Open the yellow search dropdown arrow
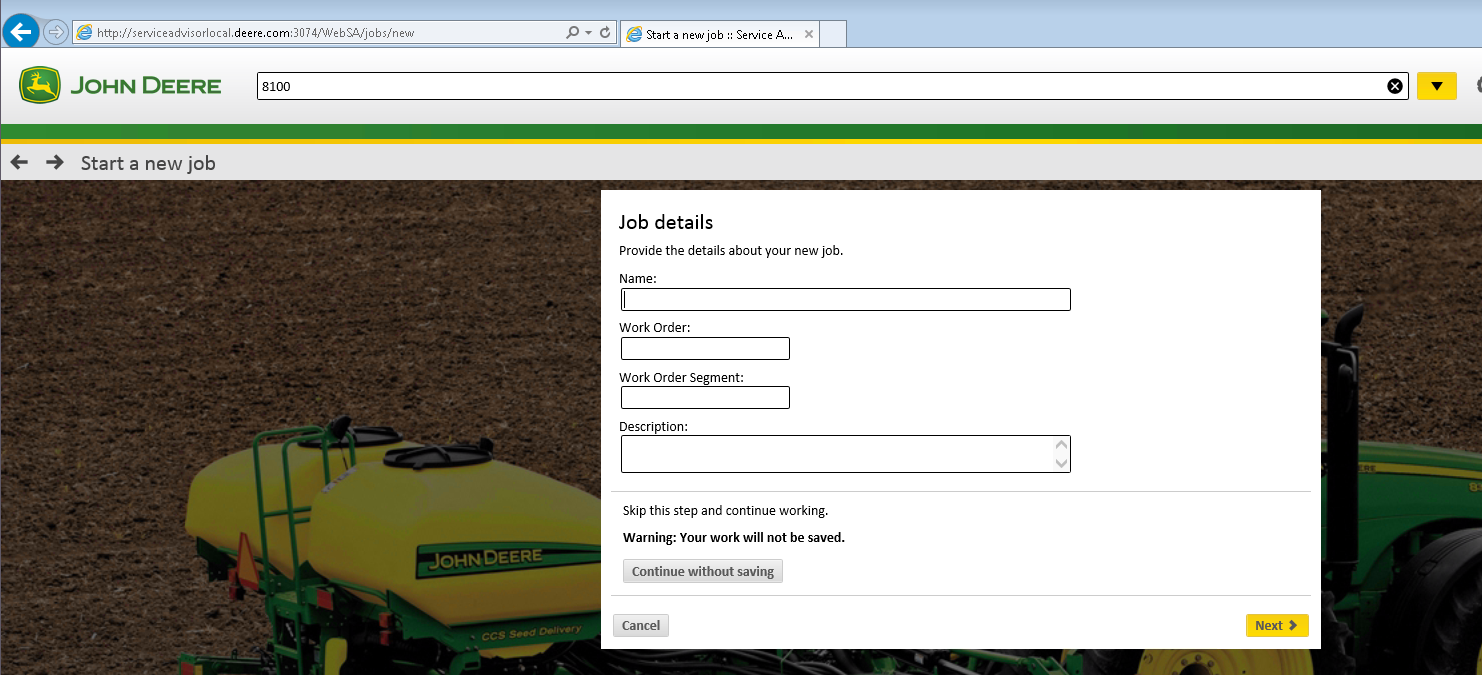 point(1437,86)
